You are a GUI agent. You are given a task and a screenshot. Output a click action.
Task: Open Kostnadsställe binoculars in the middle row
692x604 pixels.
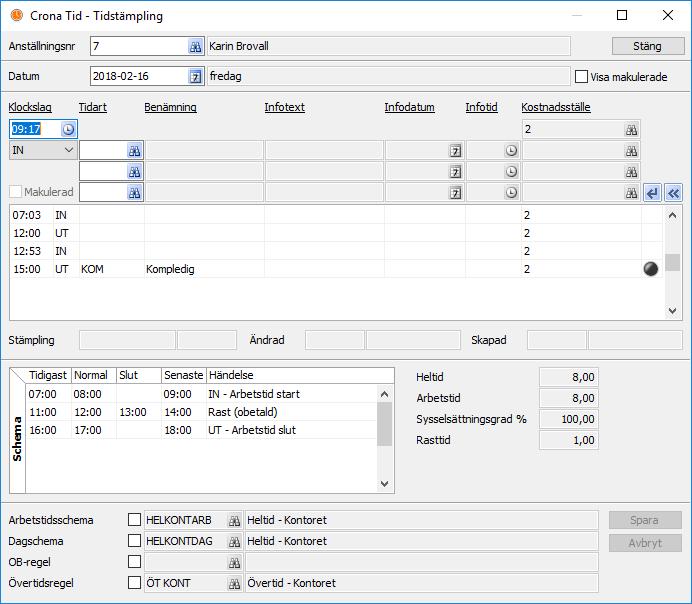(x=631, y=171)
